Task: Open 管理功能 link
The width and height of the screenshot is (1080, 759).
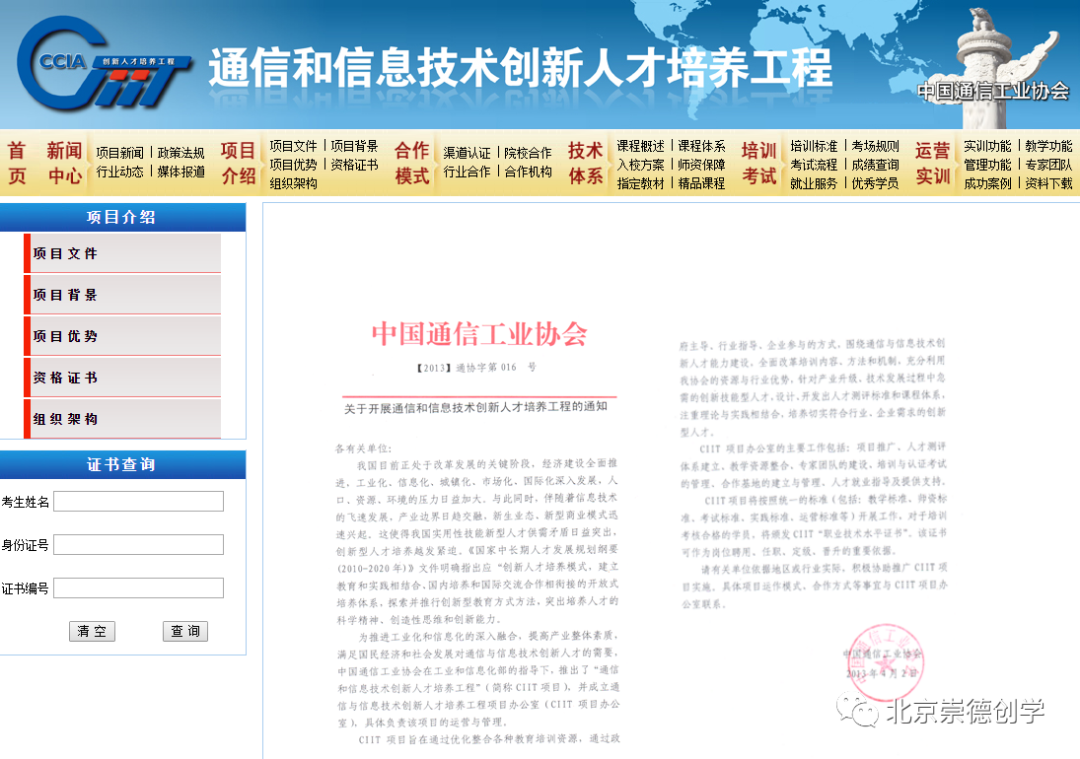Action: click(x=988, y=165)
